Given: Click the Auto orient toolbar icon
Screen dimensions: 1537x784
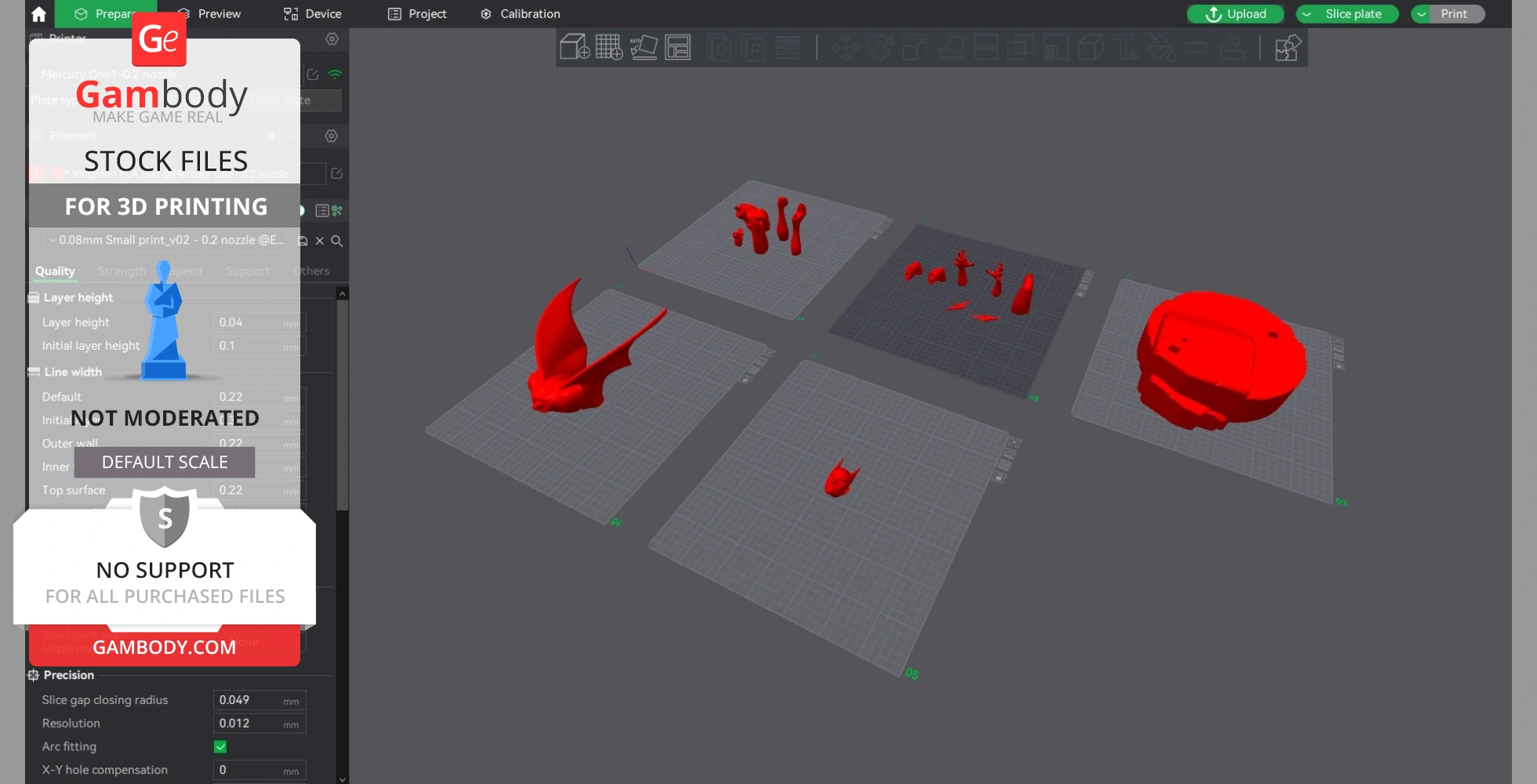Looking at the screenshot, I should point(643,47).
